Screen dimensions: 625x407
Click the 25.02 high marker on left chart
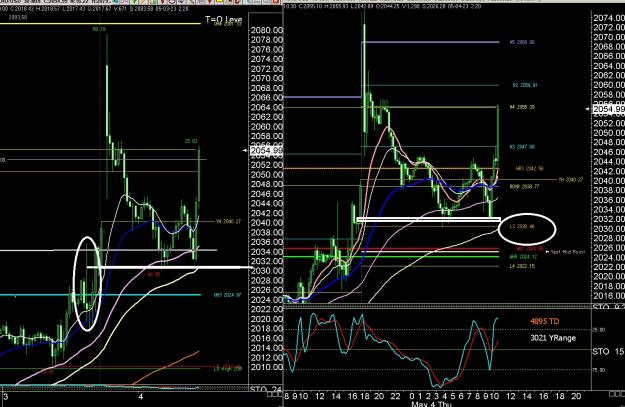[x=191, y=141]
